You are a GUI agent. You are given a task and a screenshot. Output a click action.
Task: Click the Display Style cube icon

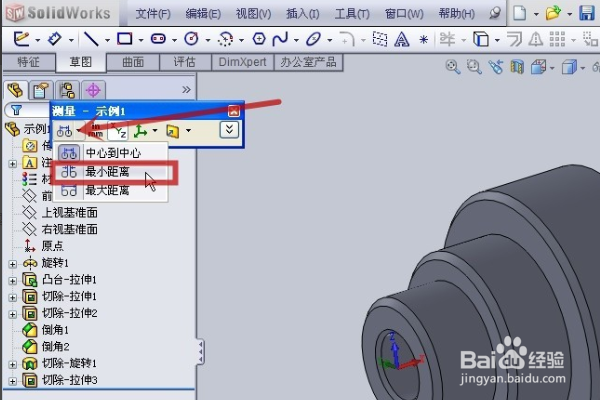click(x=569, y=68)
